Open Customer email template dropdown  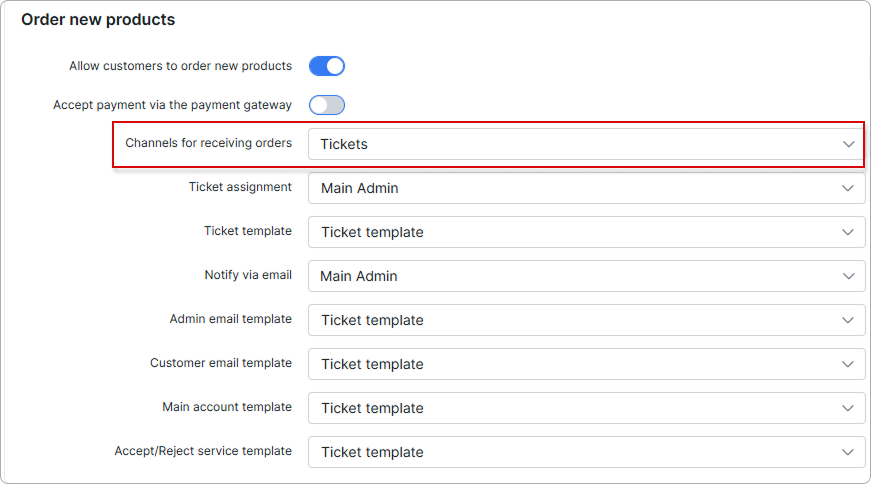[x=587, y=364]
